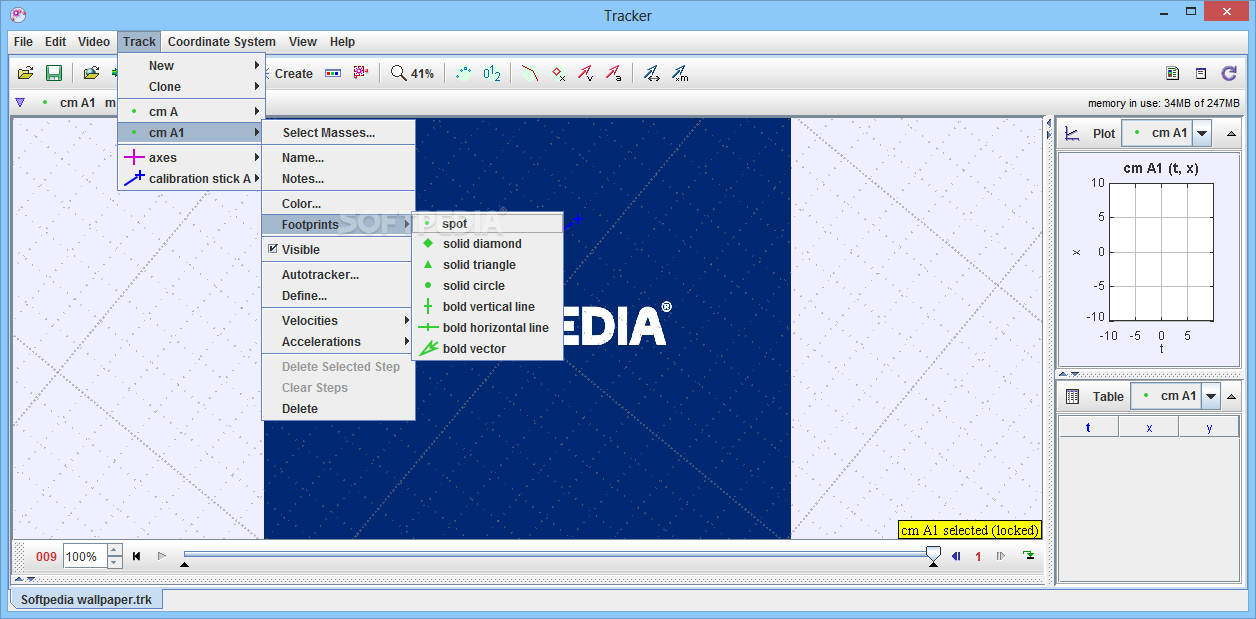Click the calibration tools icon
1256x619 pixels.
(361, 73)
